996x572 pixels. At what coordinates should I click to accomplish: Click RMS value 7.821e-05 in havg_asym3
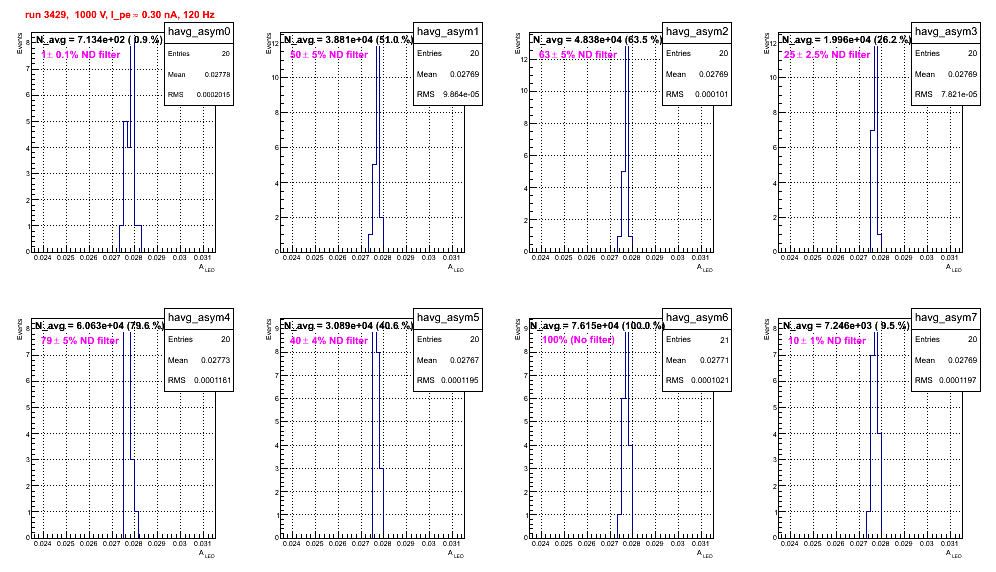[959, 95]
